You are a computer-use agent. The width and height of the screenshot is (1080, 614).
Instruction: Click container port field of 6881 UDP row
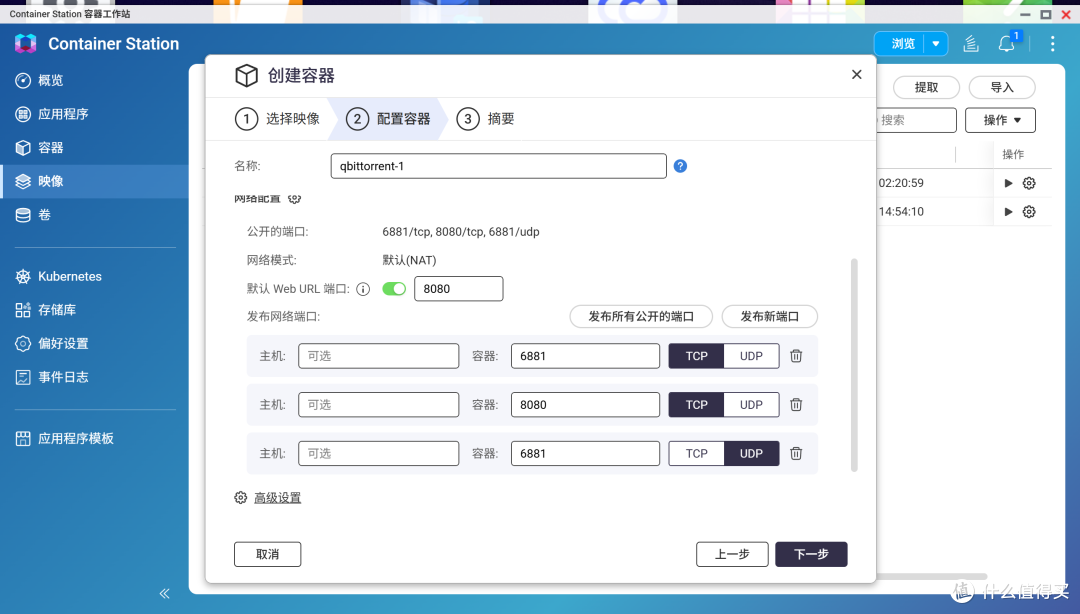point(585,453)
